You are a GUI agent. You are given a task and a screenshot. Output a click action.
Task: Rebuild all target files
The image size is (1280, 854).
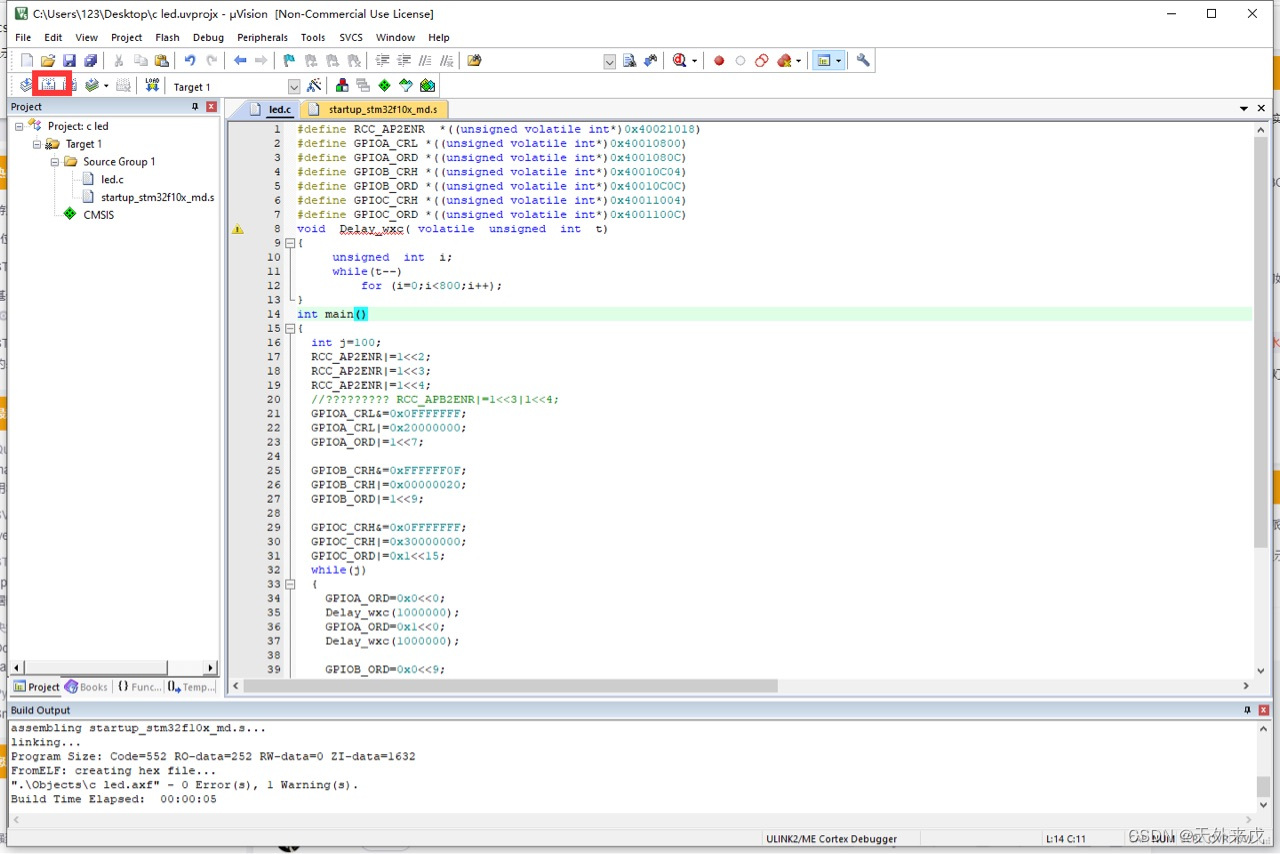[70, 86]
